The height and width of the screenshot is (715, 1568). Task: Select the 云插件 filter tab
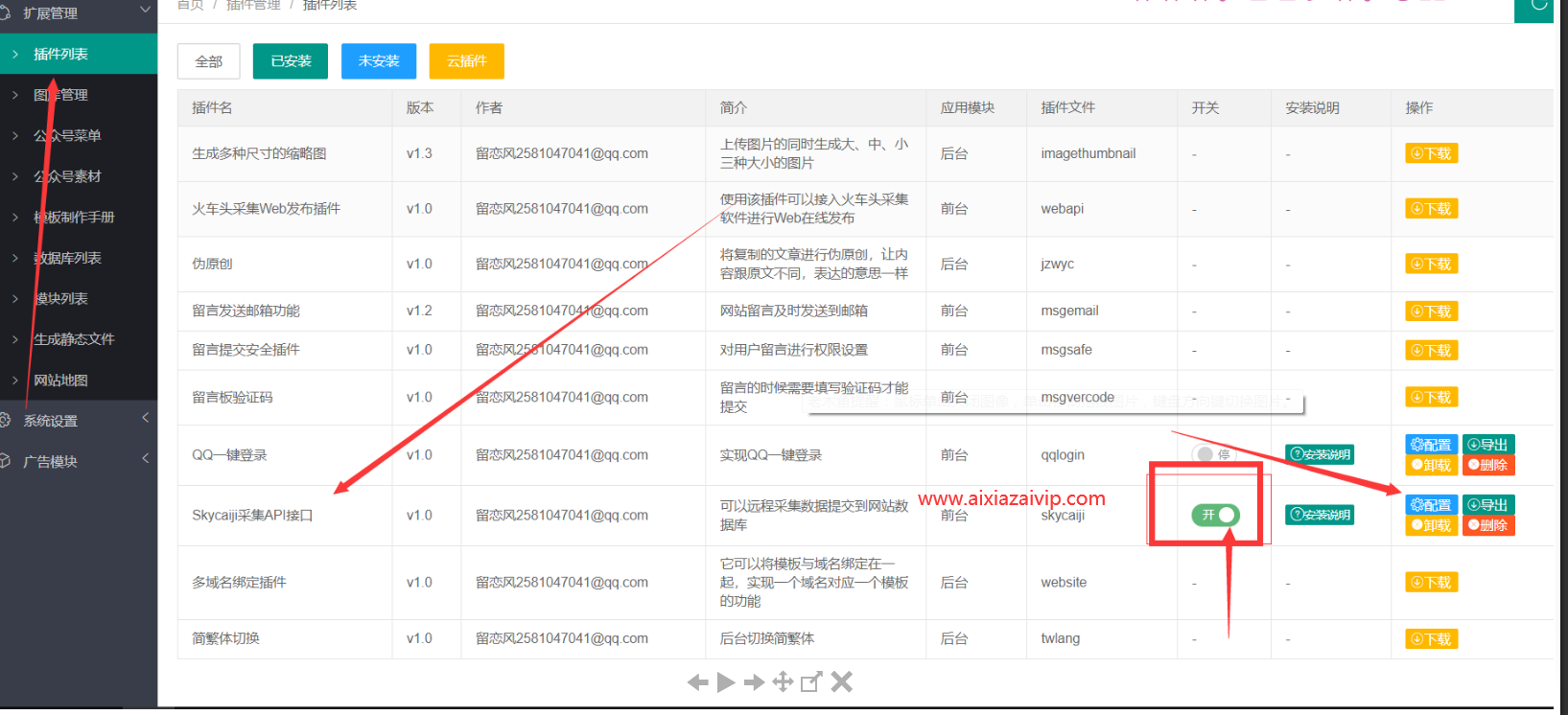[466, 61]
